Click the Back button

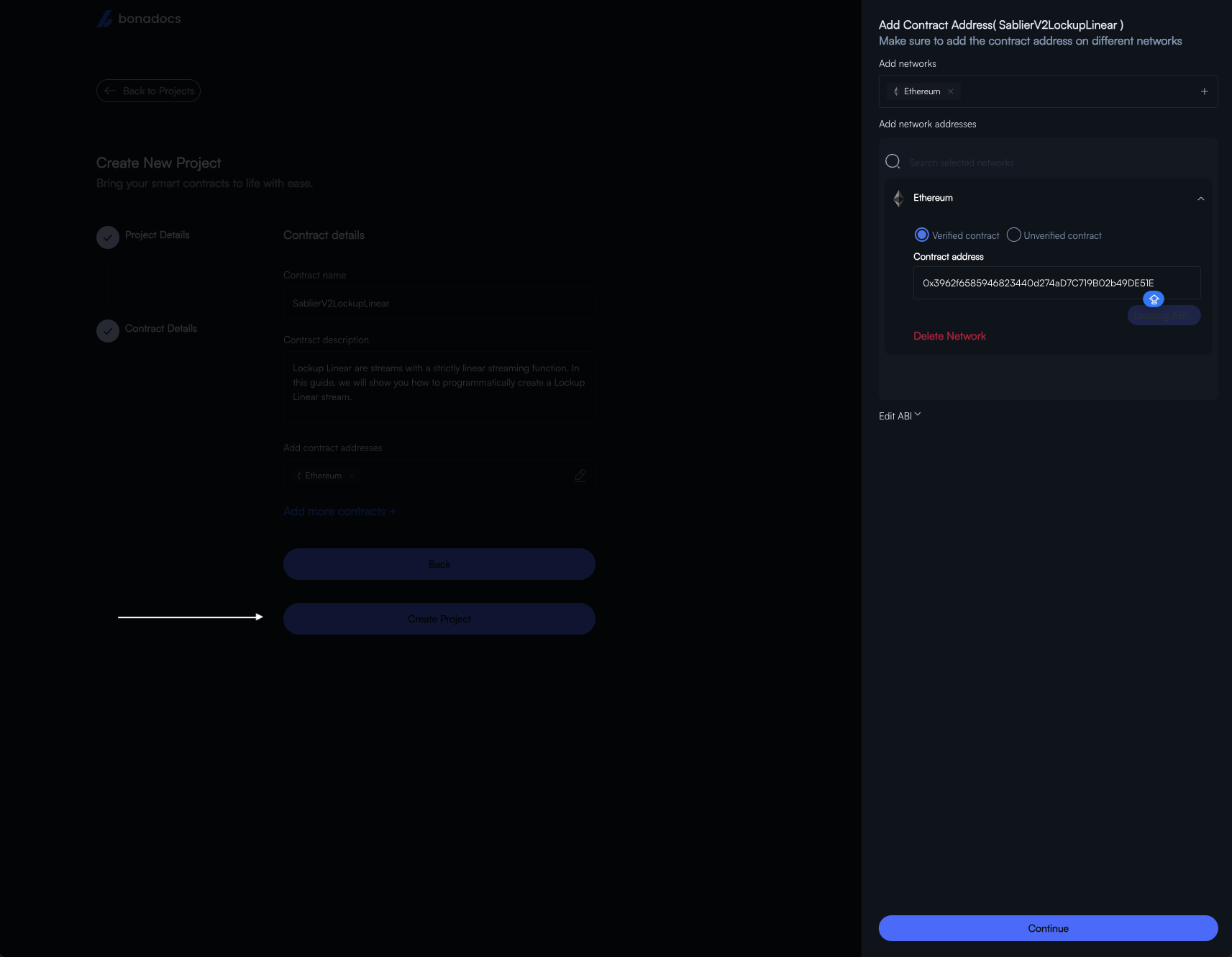tap(439, 564)
